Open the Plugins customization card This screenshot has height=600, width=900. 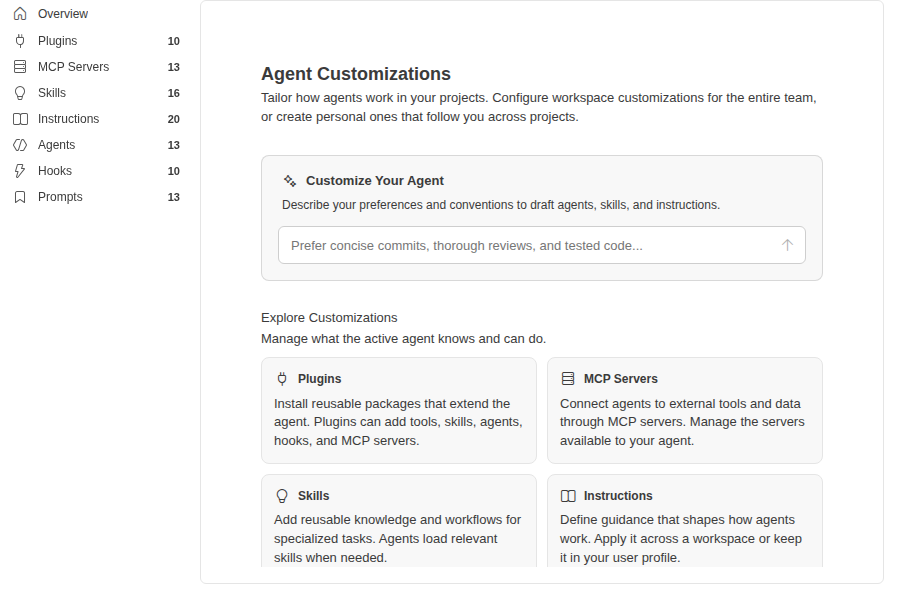[x=399, y=411]
